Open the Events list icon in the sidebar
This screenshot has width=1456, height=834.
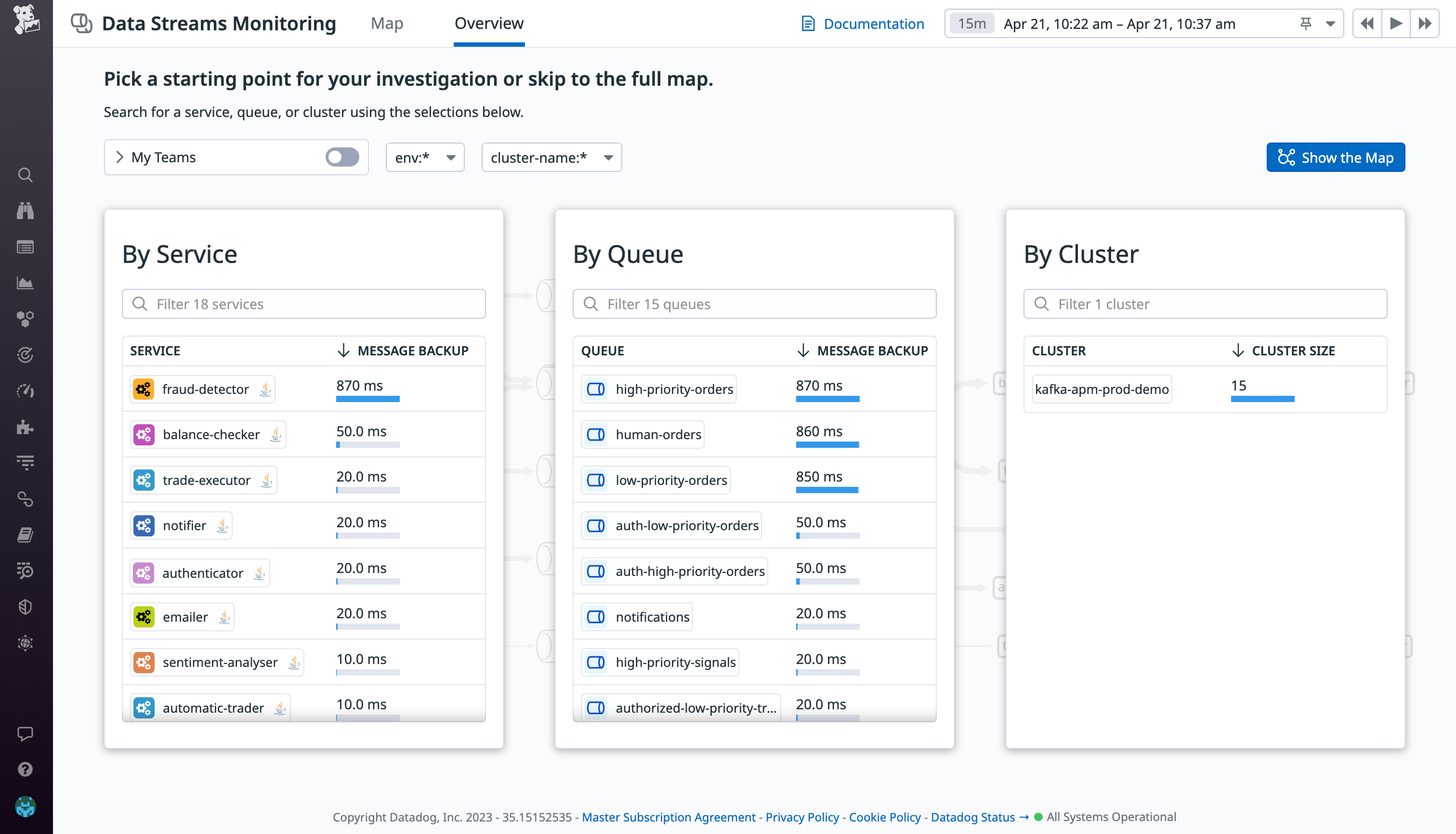tap(25, 247)
